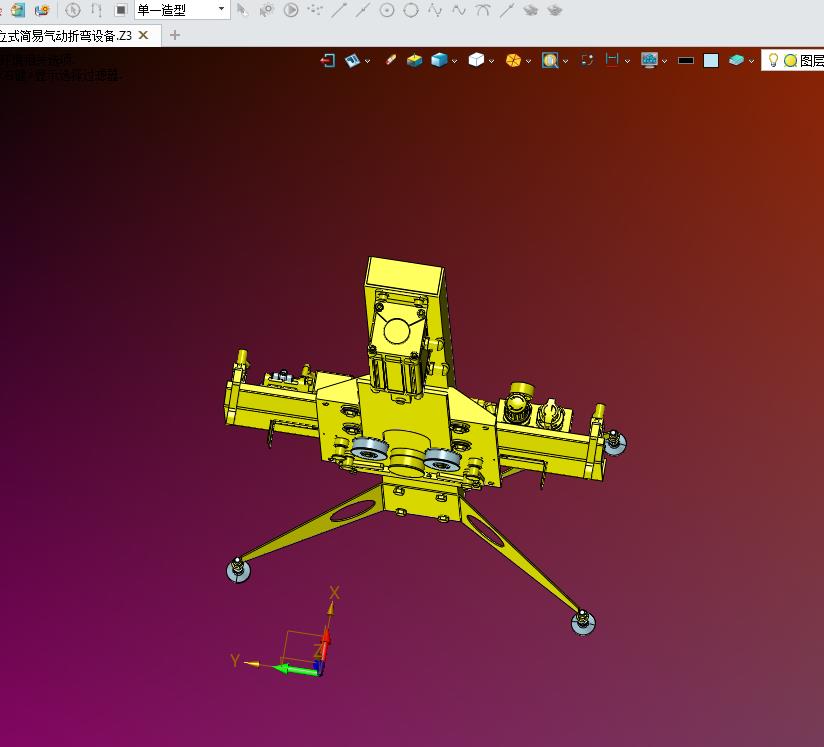The height and width of the screenshot is (747, 824).
Task: Click the orange pie-shaped section icon
Action: 513,61
